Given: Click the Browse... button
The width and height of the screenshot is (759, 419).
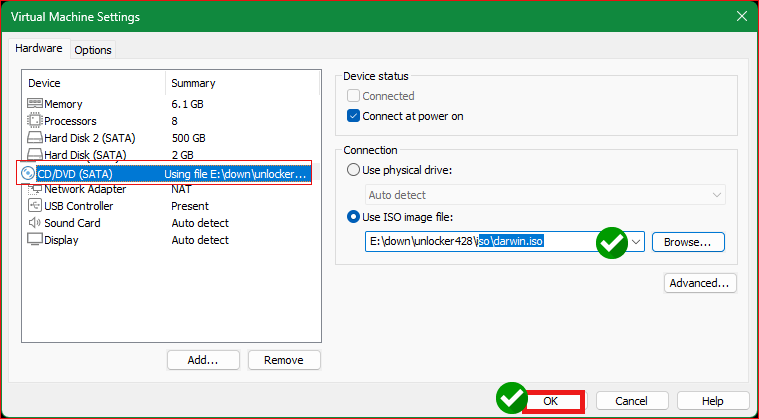Looking at the screenshot, I should tap(688, 242).
